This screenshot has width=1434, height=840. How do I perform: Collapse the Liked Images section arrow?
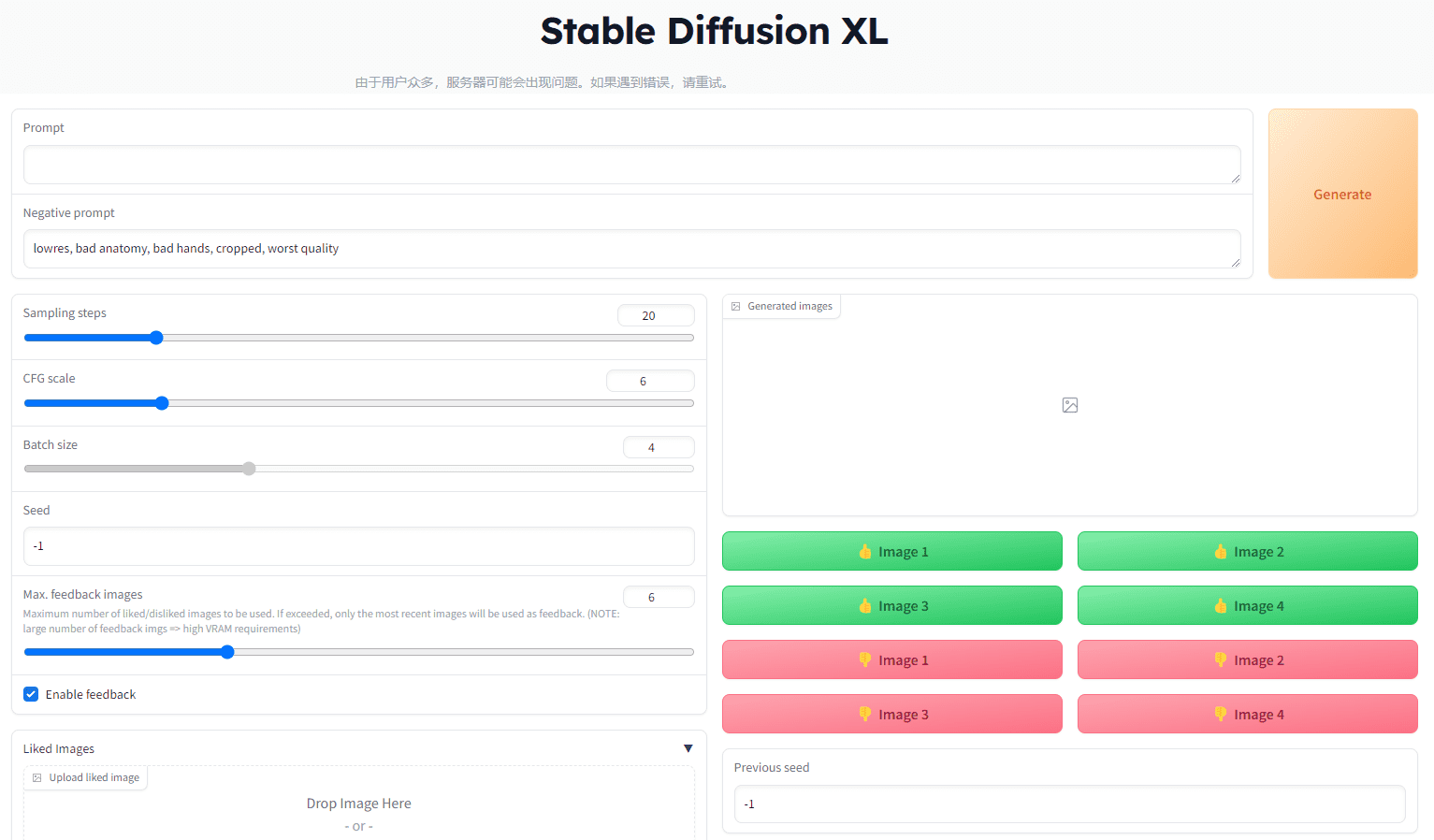(x=688, y=748)
